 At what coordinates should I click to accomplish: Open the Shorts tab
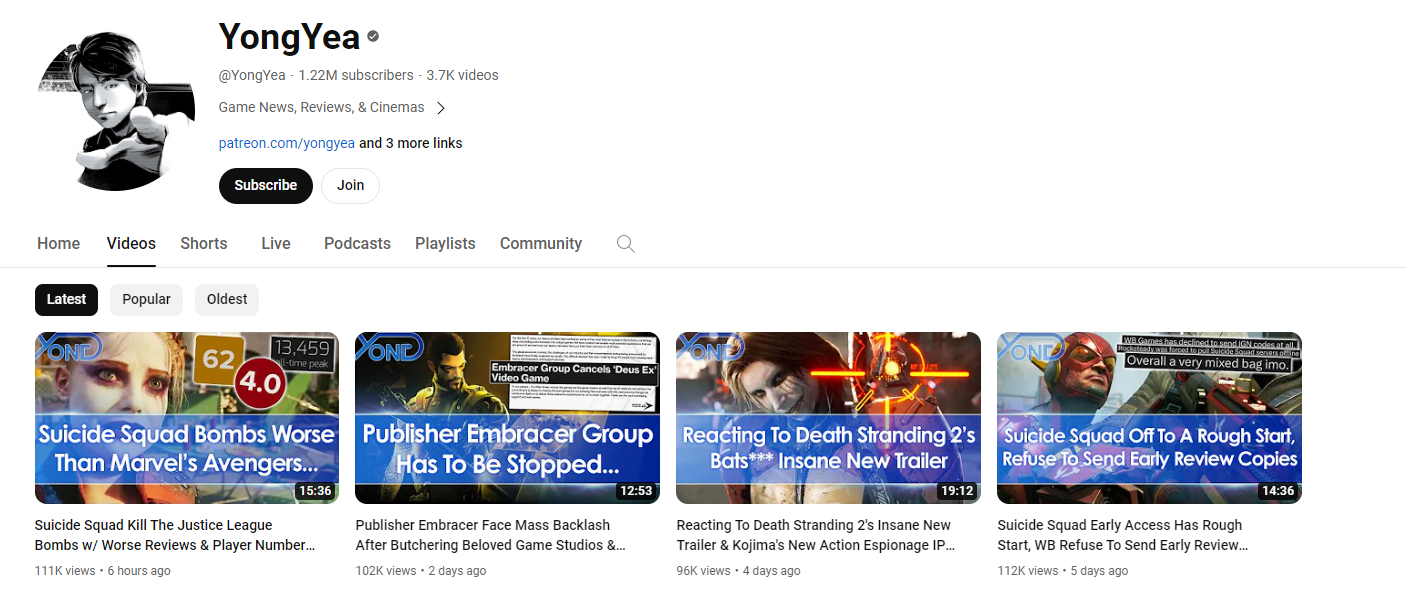click(x=204, y=243)
